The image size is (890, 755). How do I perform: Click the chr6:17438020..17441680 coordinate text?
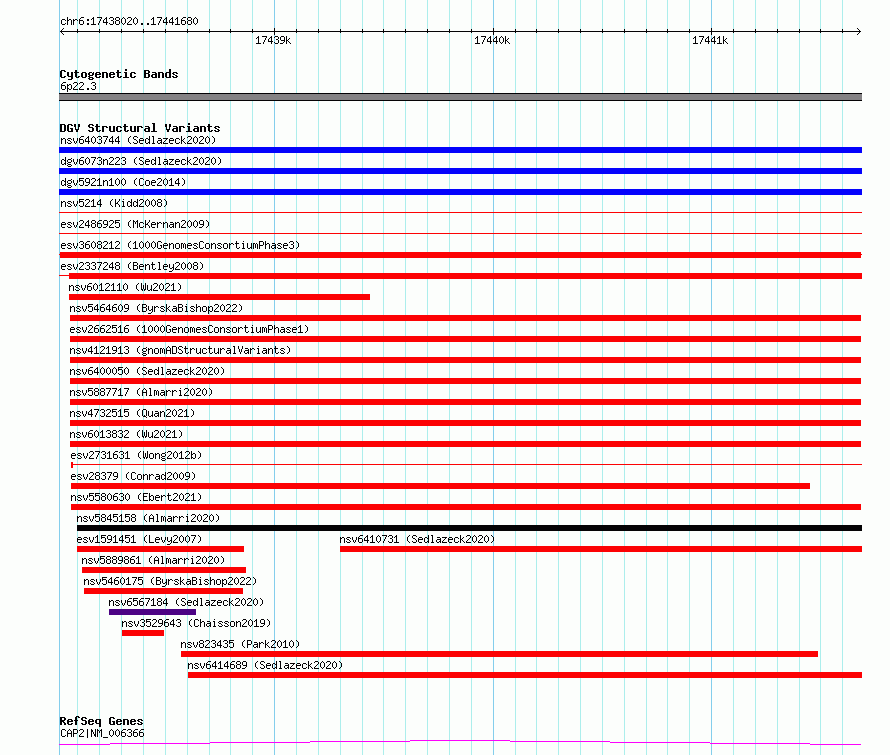click(x=129, y=22)
